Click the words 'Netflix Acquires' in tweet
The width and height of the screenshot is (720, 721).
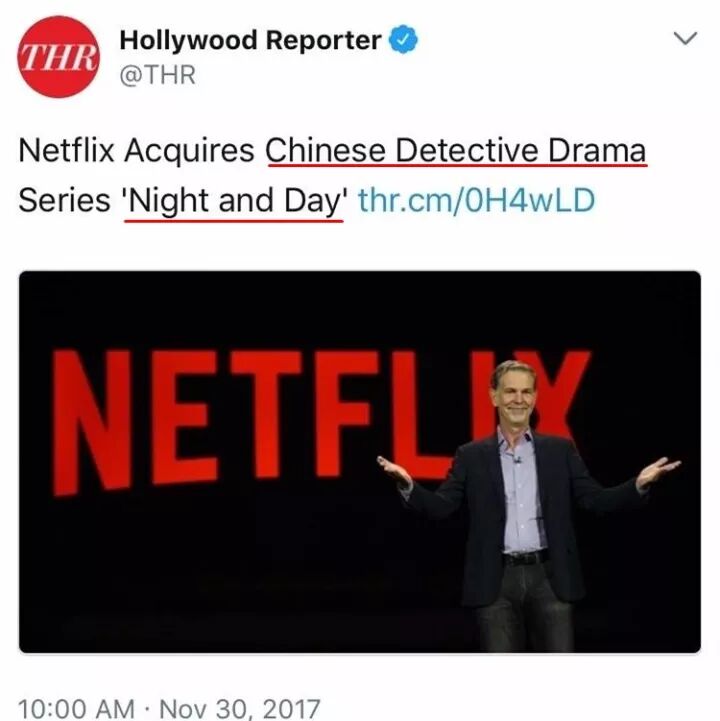coord(137,151)
